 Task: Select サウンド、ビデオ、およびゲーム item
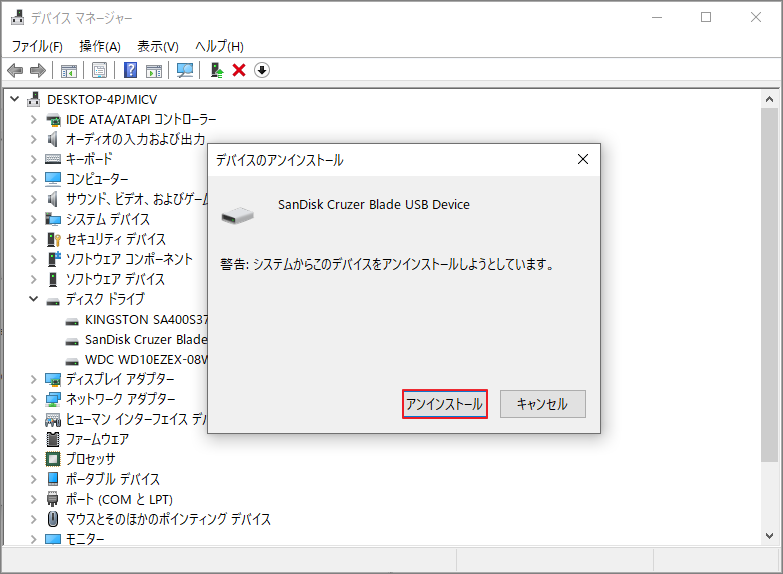tap(136, 199)
